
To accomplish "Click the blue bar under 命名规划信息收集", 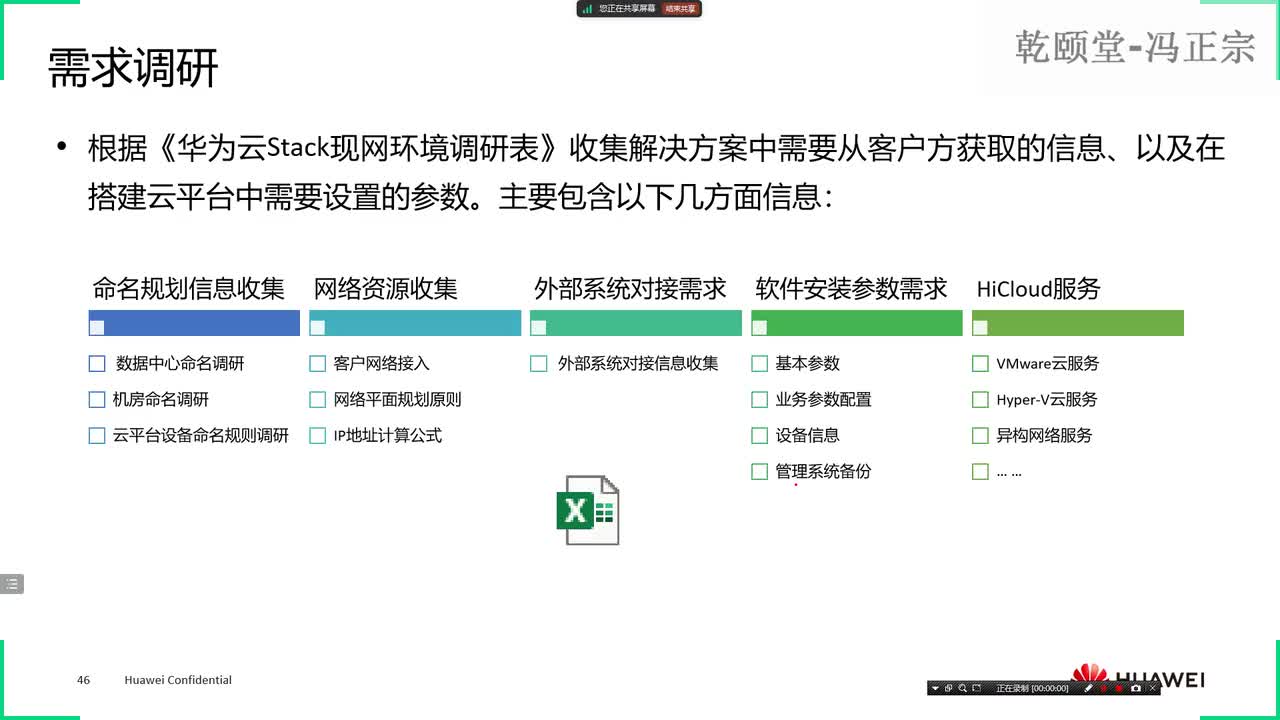I will (194, 323).
